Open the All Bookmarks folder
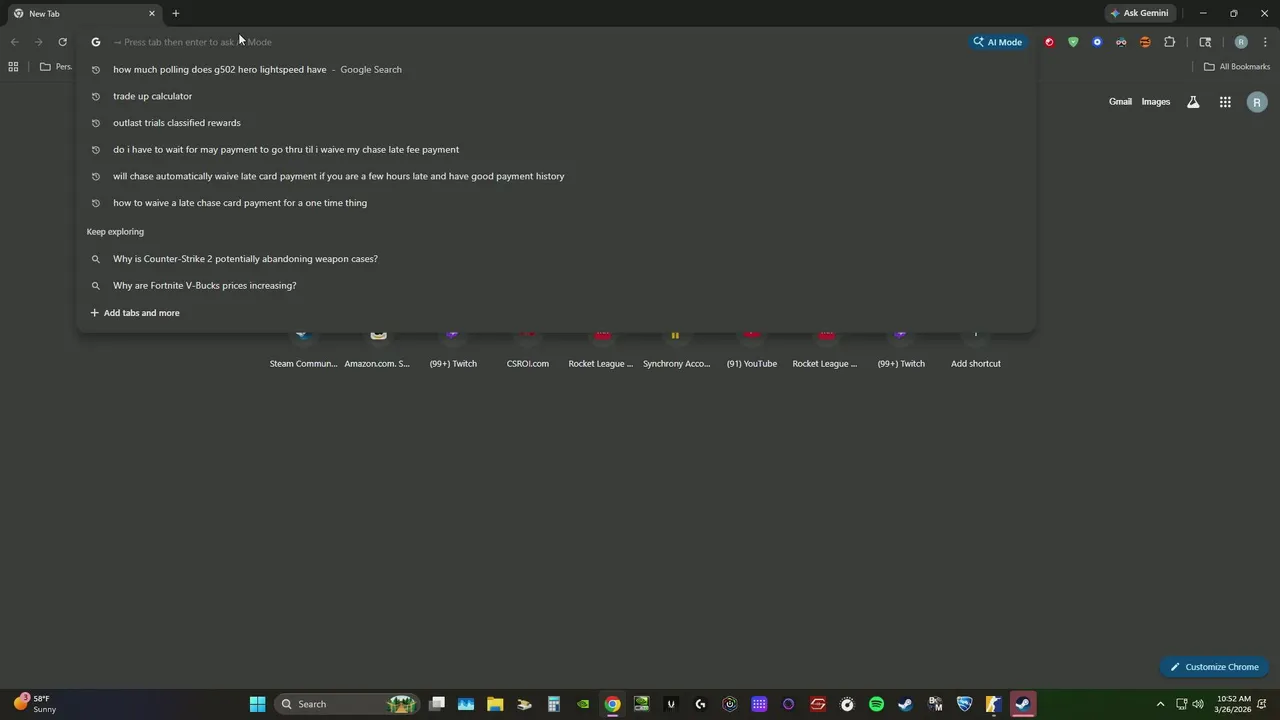Viewport: 1280px width, 720px height. pyautogui.click(x=1237, y=67)
